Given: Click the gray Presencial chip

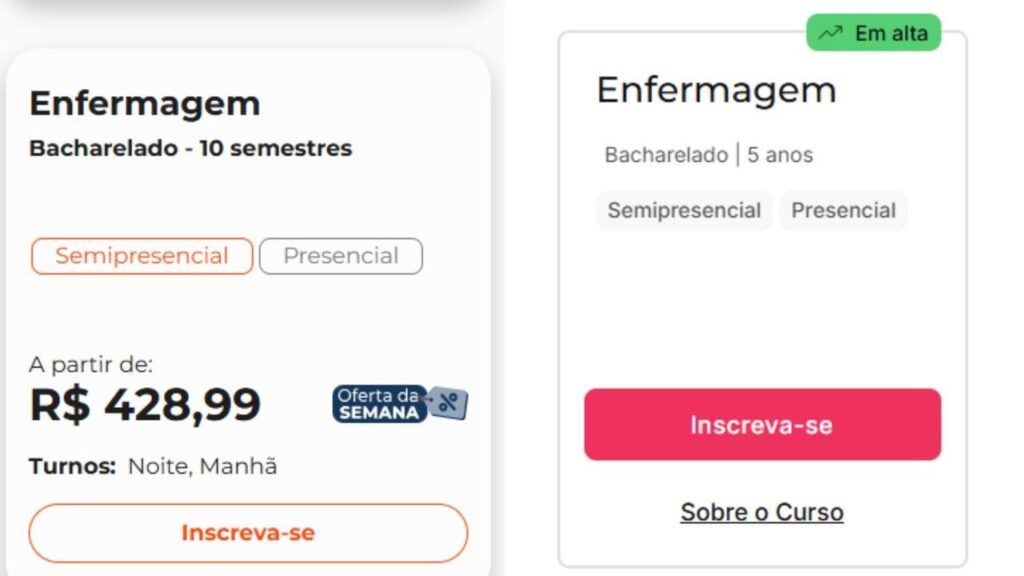Looking at the screenshot, I should (x=843, y=210).
